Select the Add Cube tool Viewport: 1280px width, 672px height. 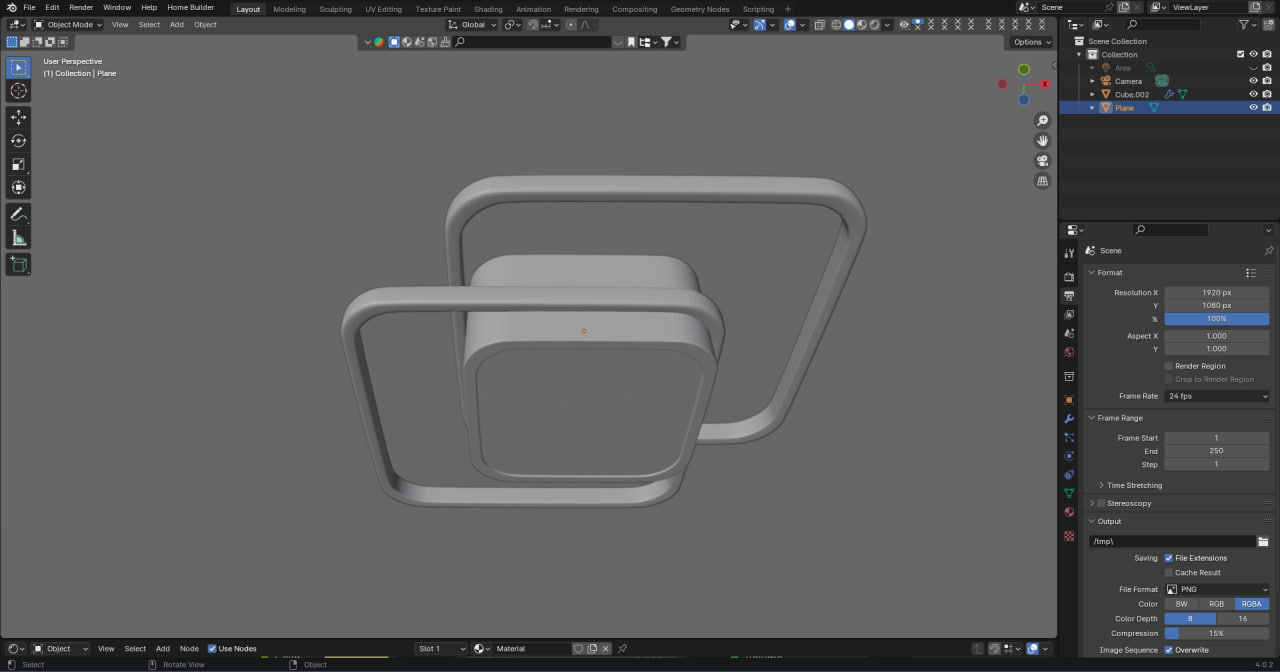18,264
